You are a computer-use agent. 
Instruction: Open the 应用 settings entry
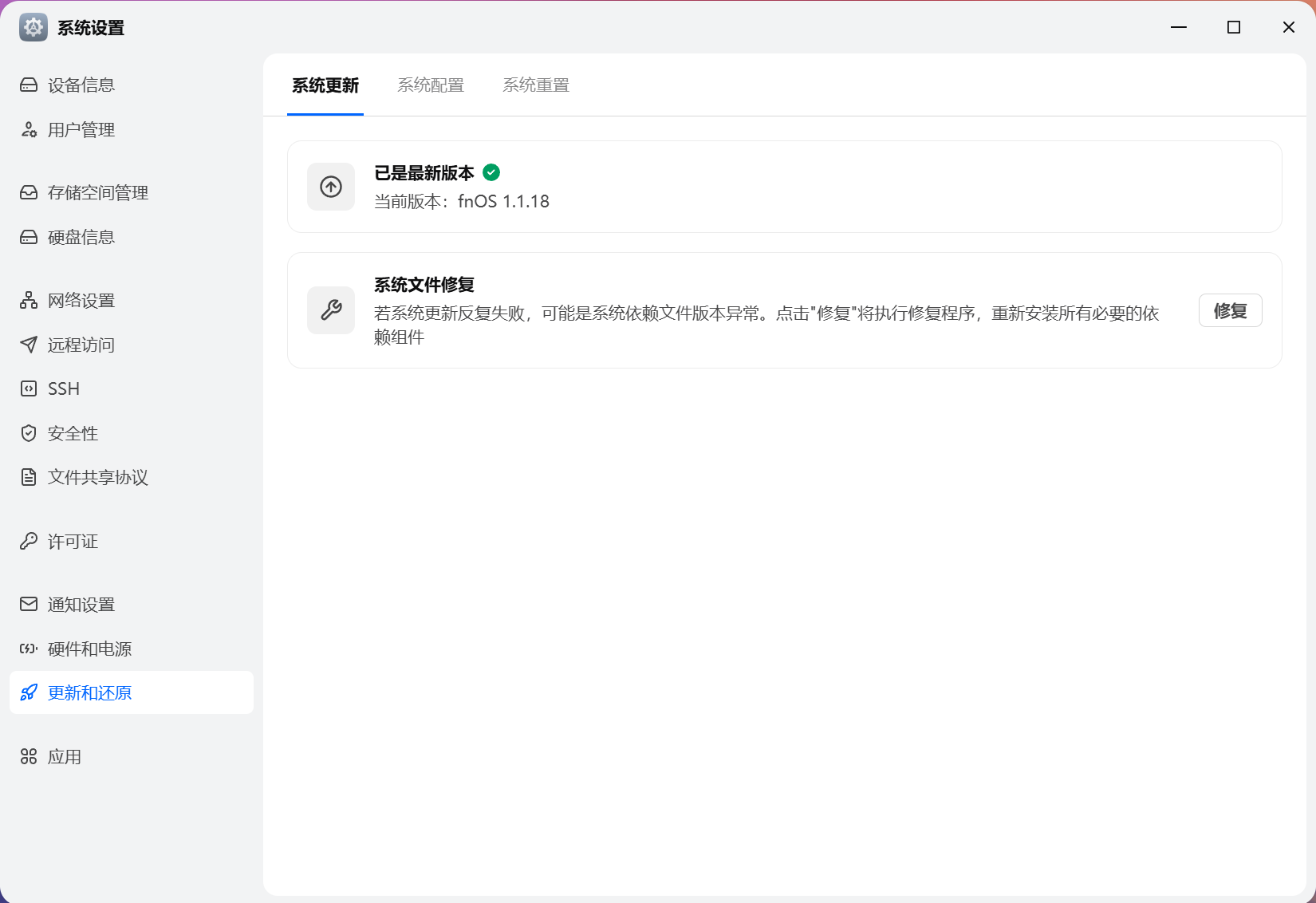tap(132, 756)
